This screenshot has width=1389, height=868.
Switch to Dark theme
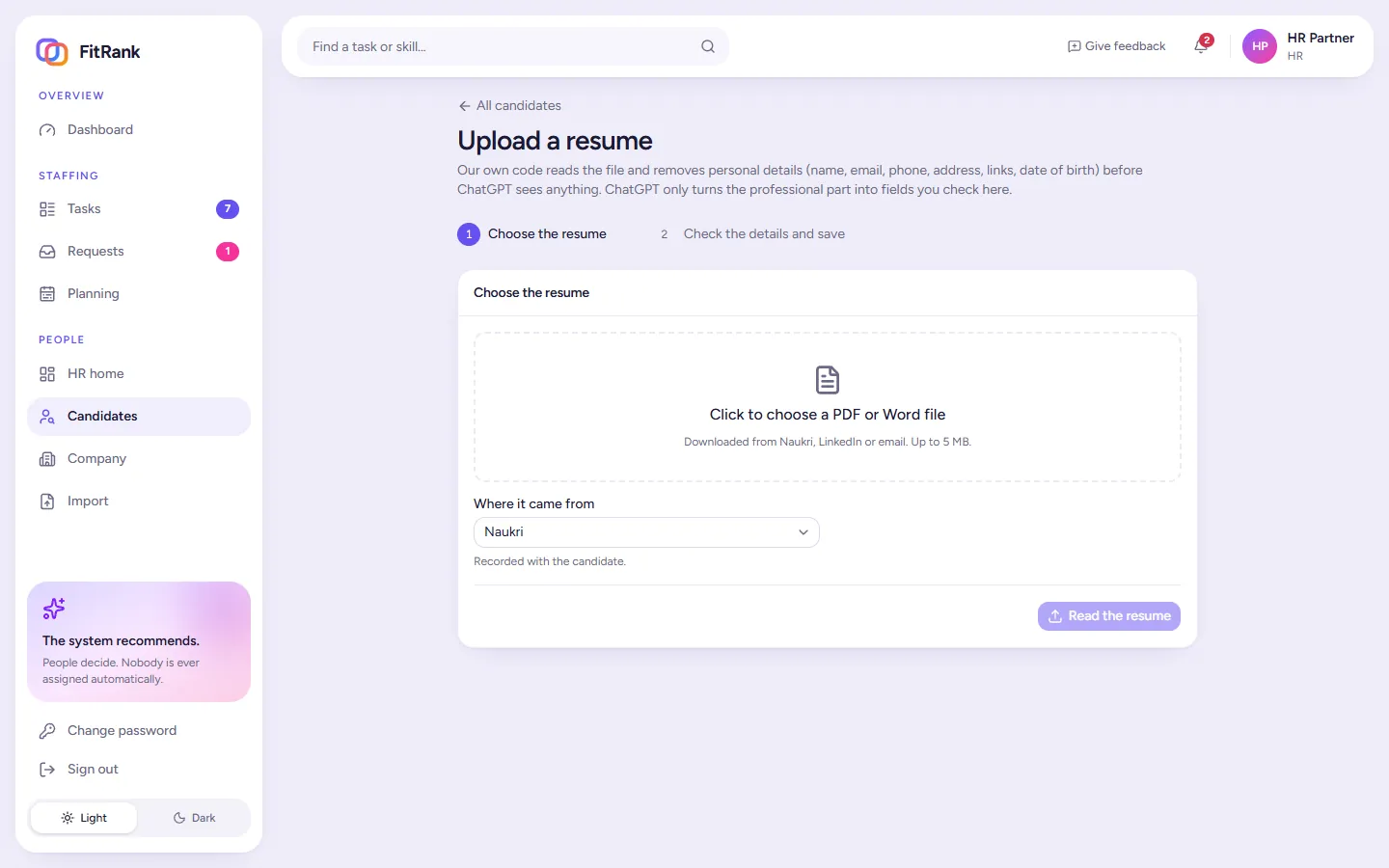(194, 818)
